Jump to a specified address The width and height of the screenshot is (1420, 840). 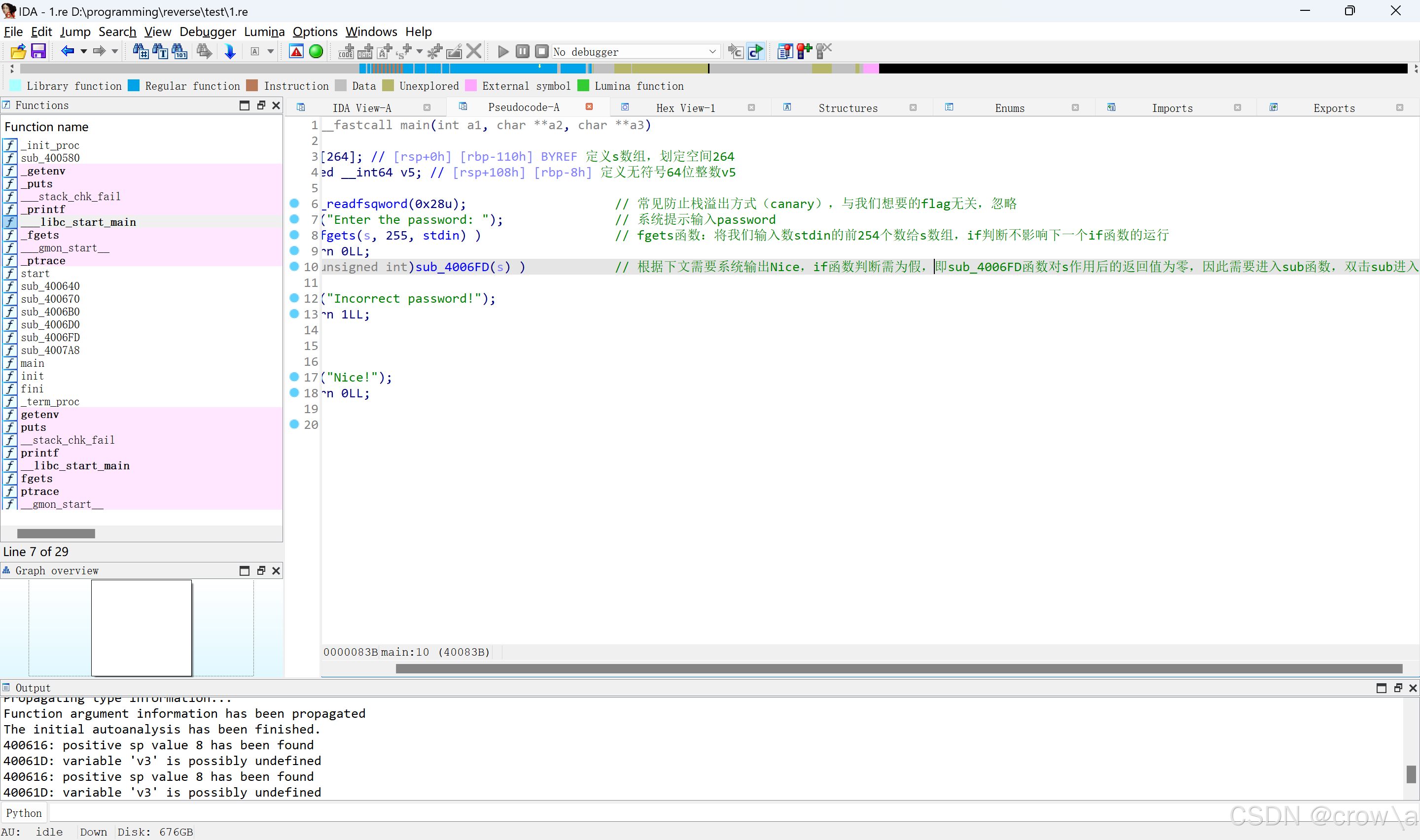(x=230, y=51)
